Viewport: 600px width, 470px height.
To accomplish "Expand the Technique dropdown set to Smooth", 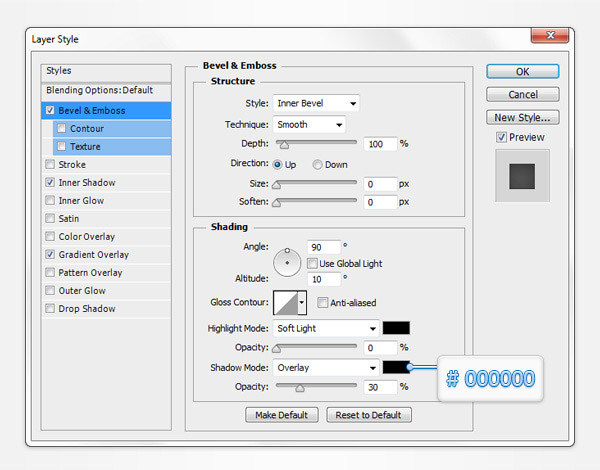I will coord(308,125).
